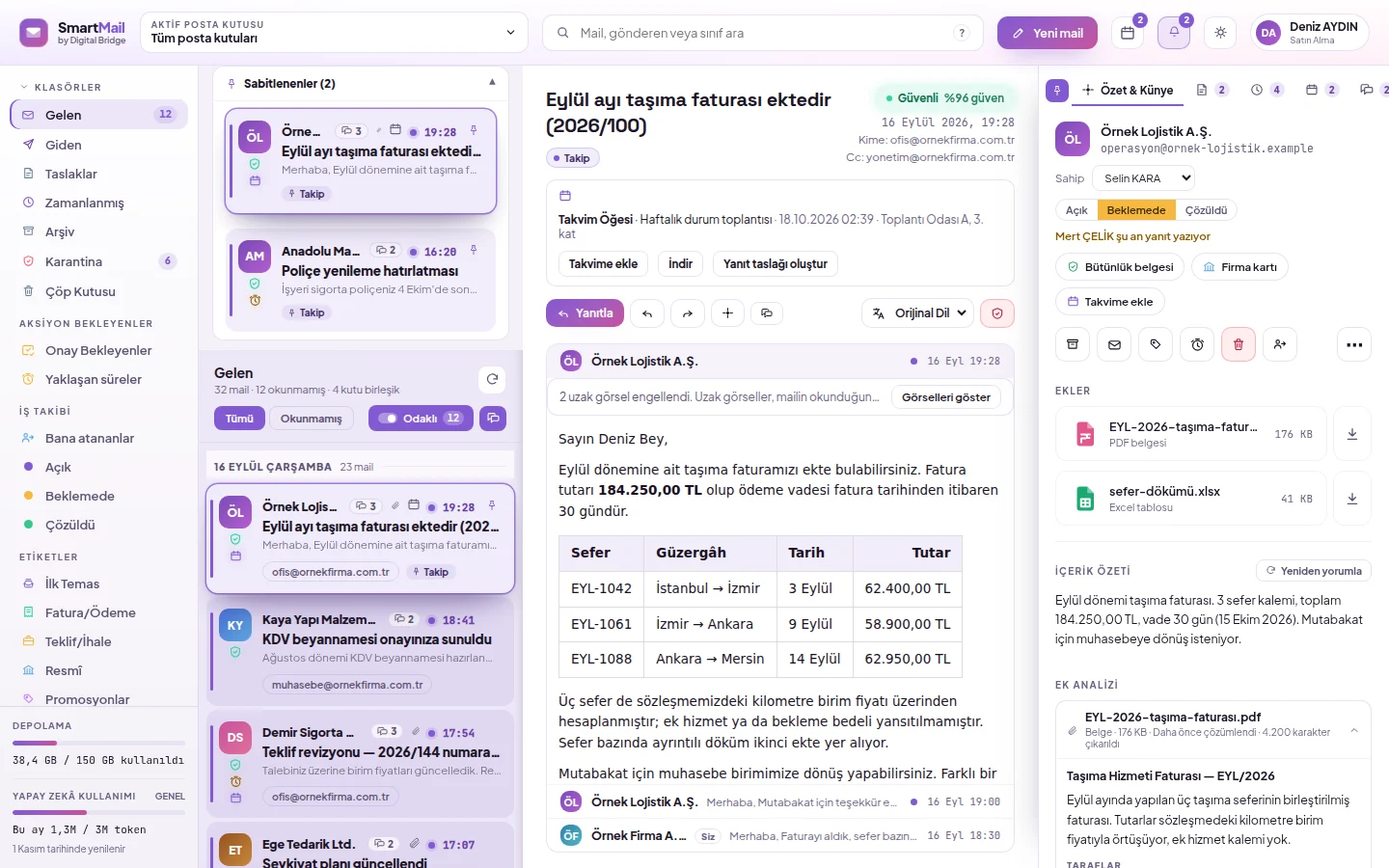Open the Sahip Selin KARA dropdown

point(1144,178)
